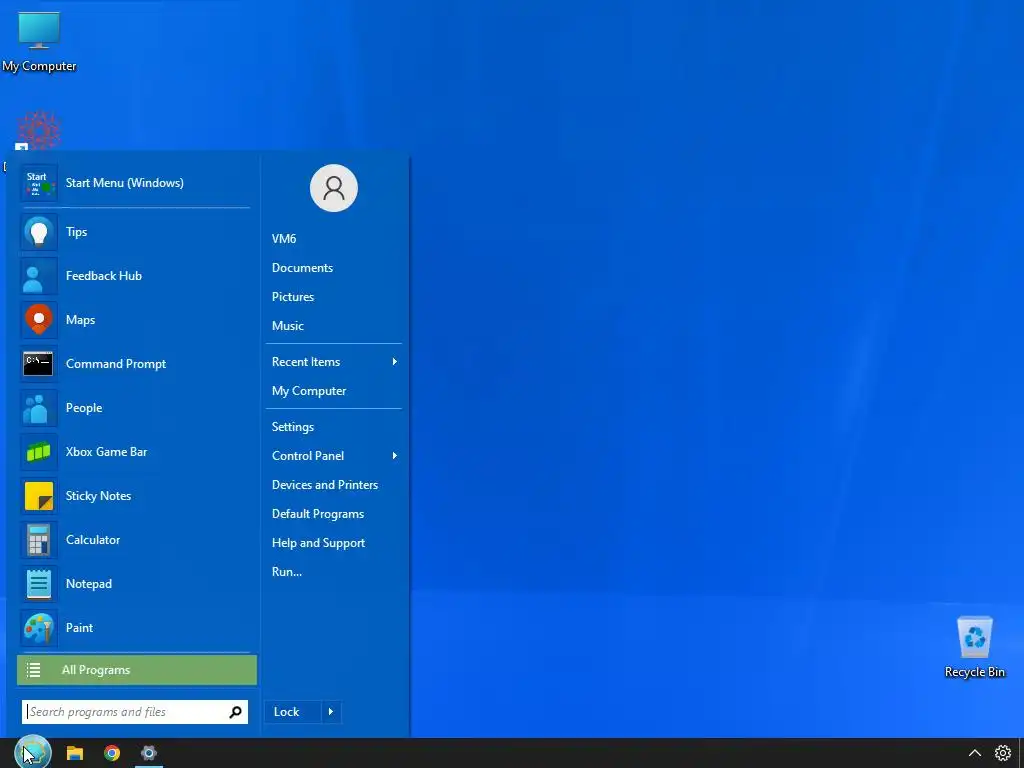Show hidden system tray icons

coord(974,753)
